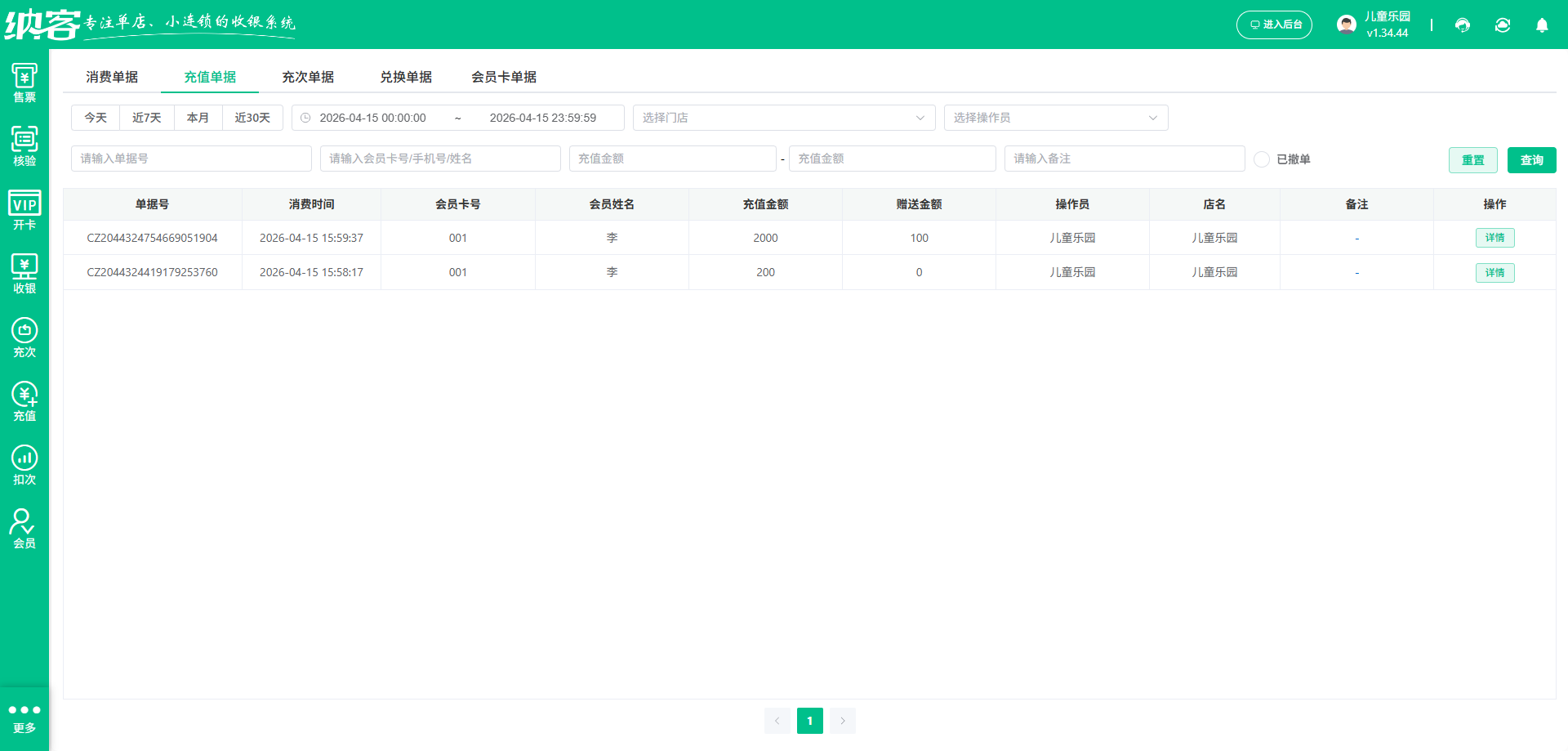The image size is (1568, 751).
Task: Expand the 选择操作员 operator dropdown
Action: click(x=1055, y=117)
